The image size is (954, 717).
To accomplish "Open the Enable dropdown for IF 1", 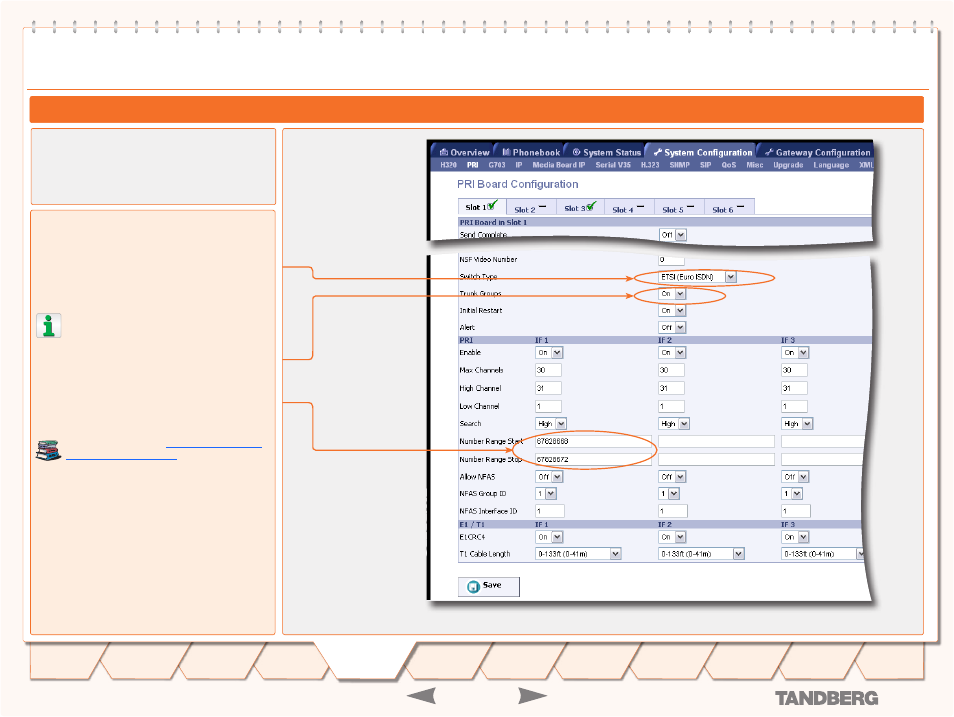I will point(549,353).
